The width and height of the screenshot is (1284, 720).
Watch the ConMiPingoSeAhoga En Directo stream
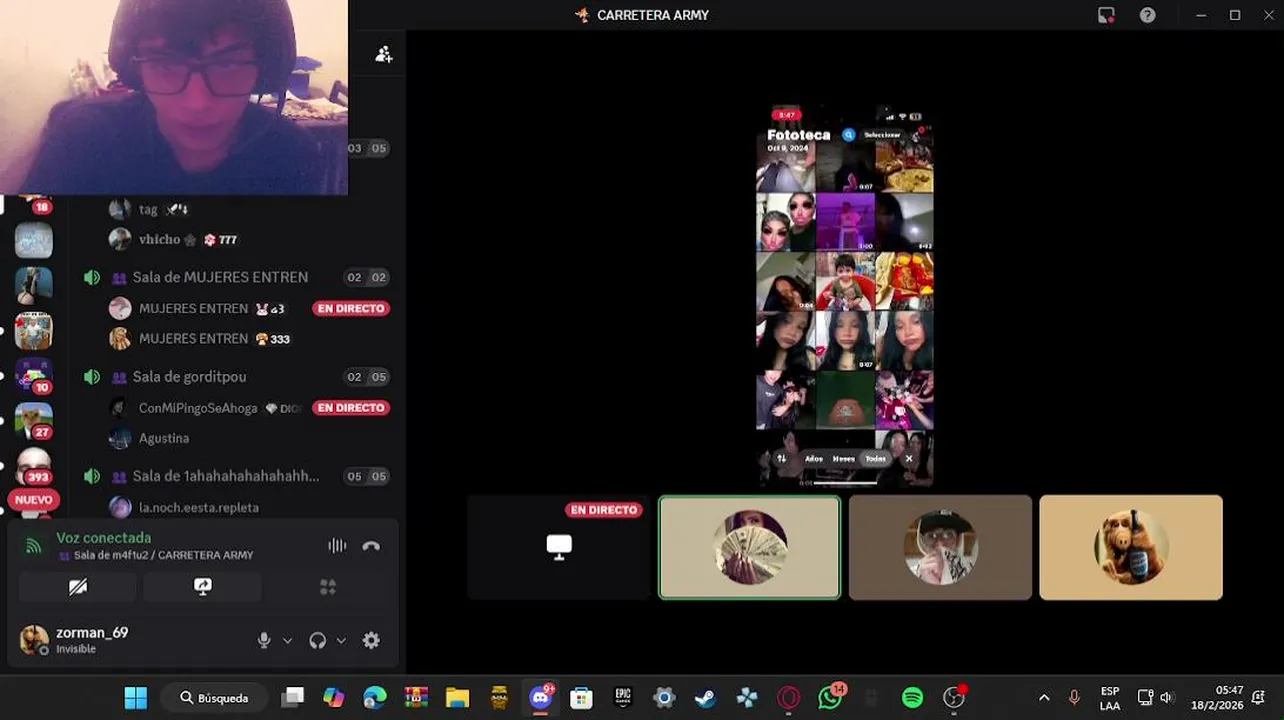click(351, 408)
